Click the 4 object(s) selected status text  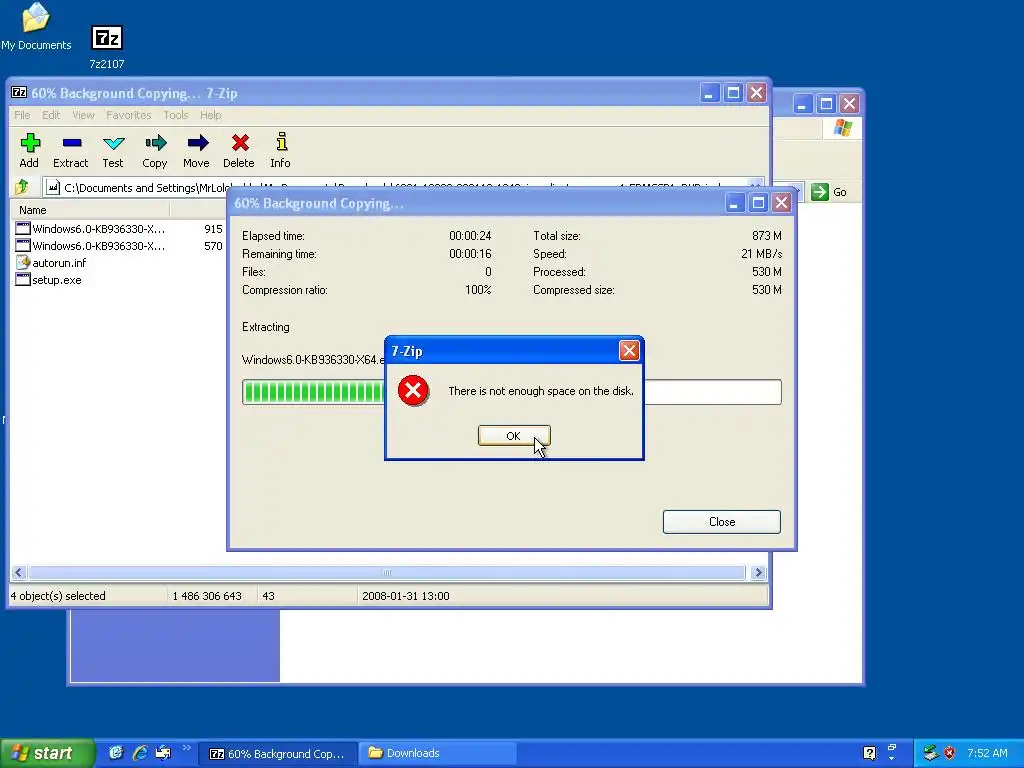58,596
